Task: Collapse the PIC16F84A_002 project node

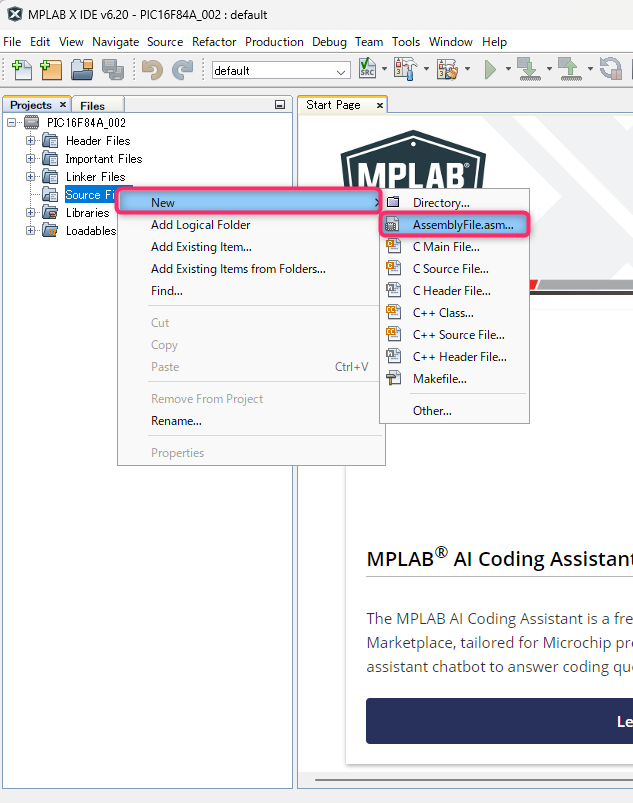Action: point(11,122)
